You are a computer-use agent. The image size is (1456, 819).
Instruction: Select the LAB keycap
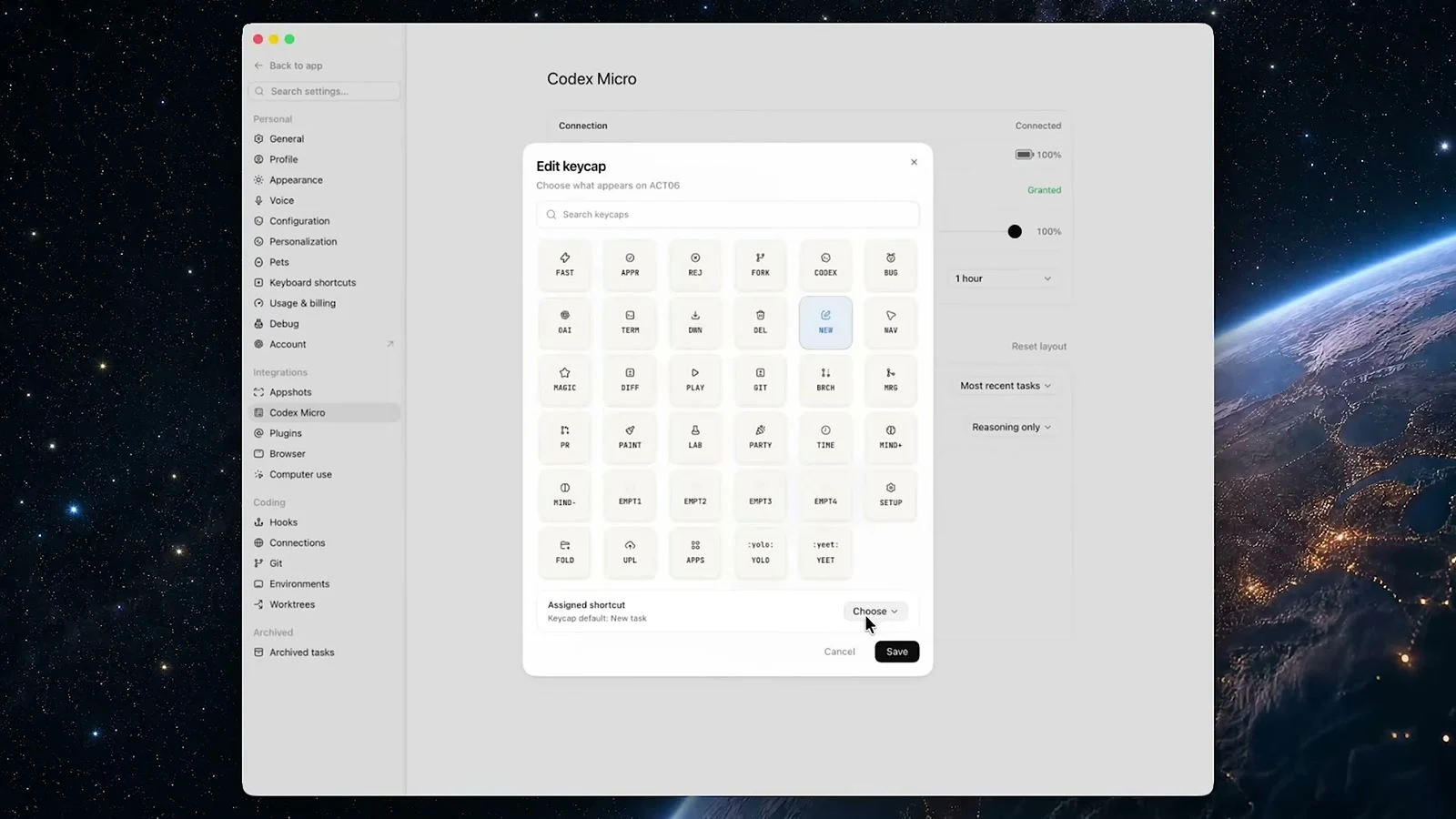695,437
